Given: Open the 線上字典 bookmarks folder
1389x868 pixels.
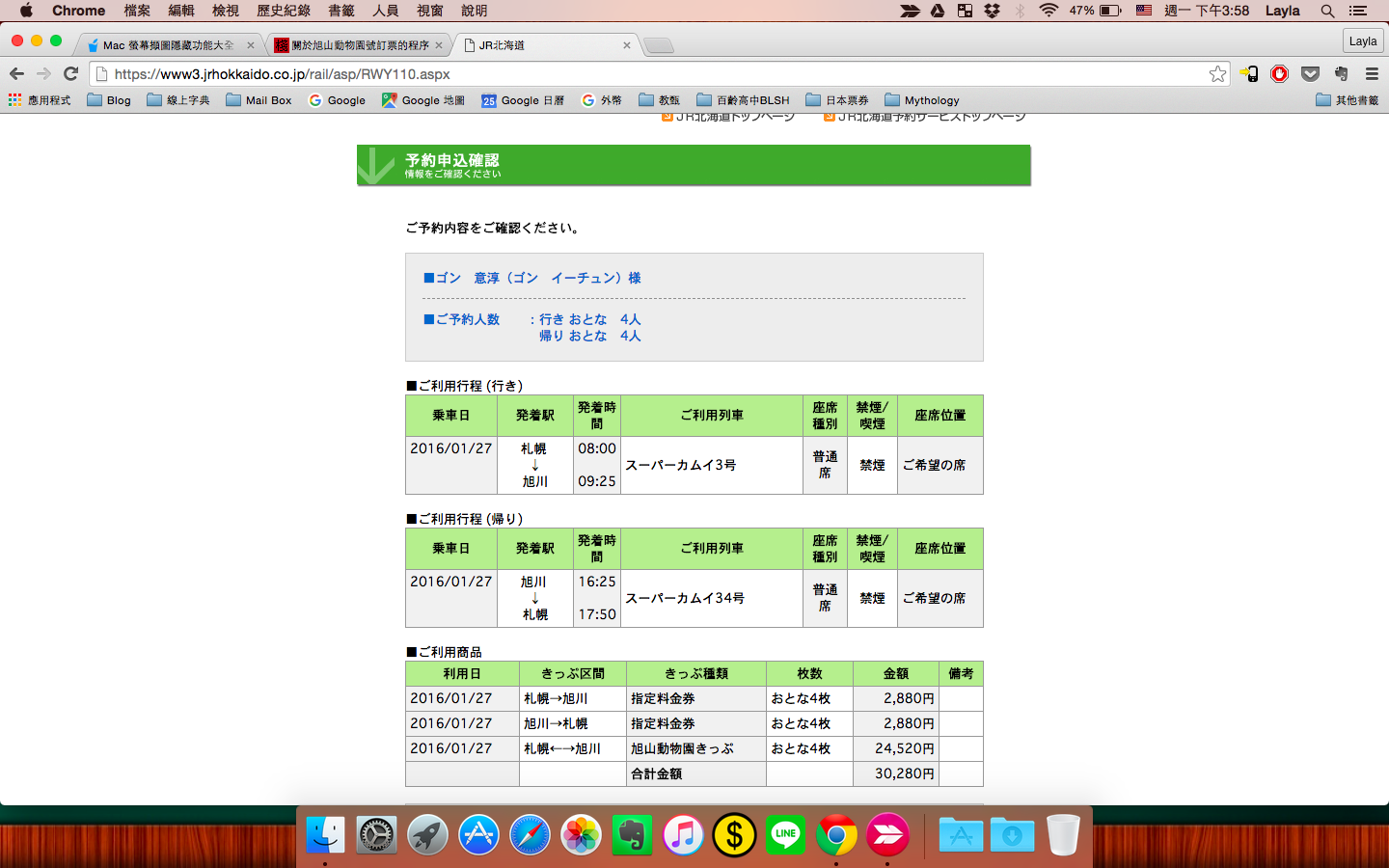Looking at the screenshot, I should (x=178, y=100).
